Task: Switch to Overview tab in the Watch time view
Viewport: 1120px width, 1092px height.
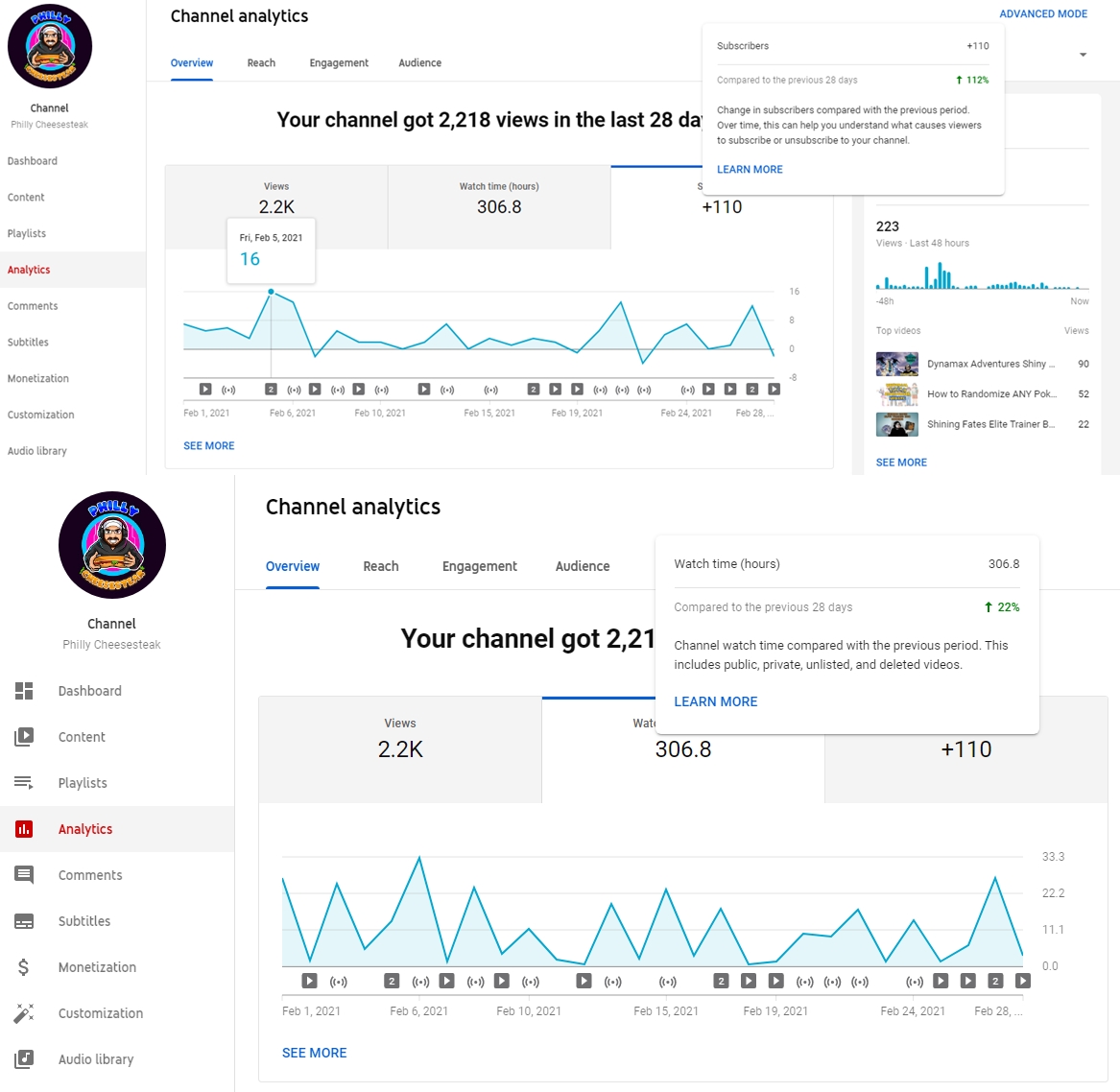Action: click(293, 566)
